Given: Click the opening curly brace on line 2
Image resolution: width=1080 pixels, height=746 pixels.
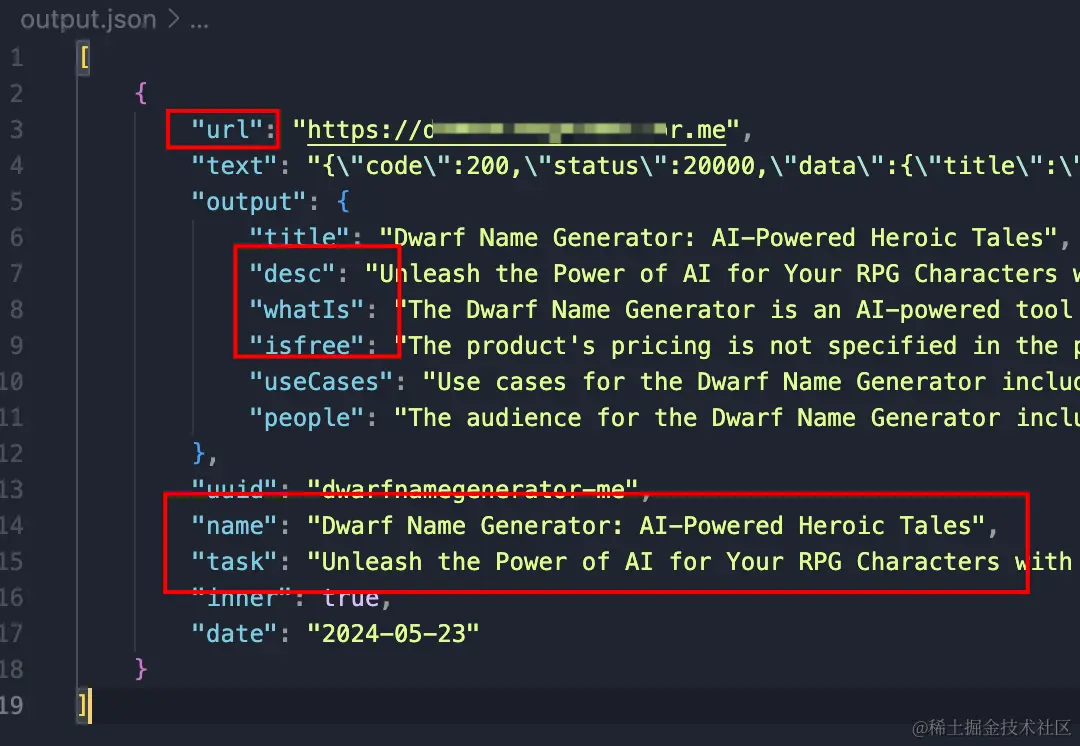Looking at the screenshot, I should (141, 92).
